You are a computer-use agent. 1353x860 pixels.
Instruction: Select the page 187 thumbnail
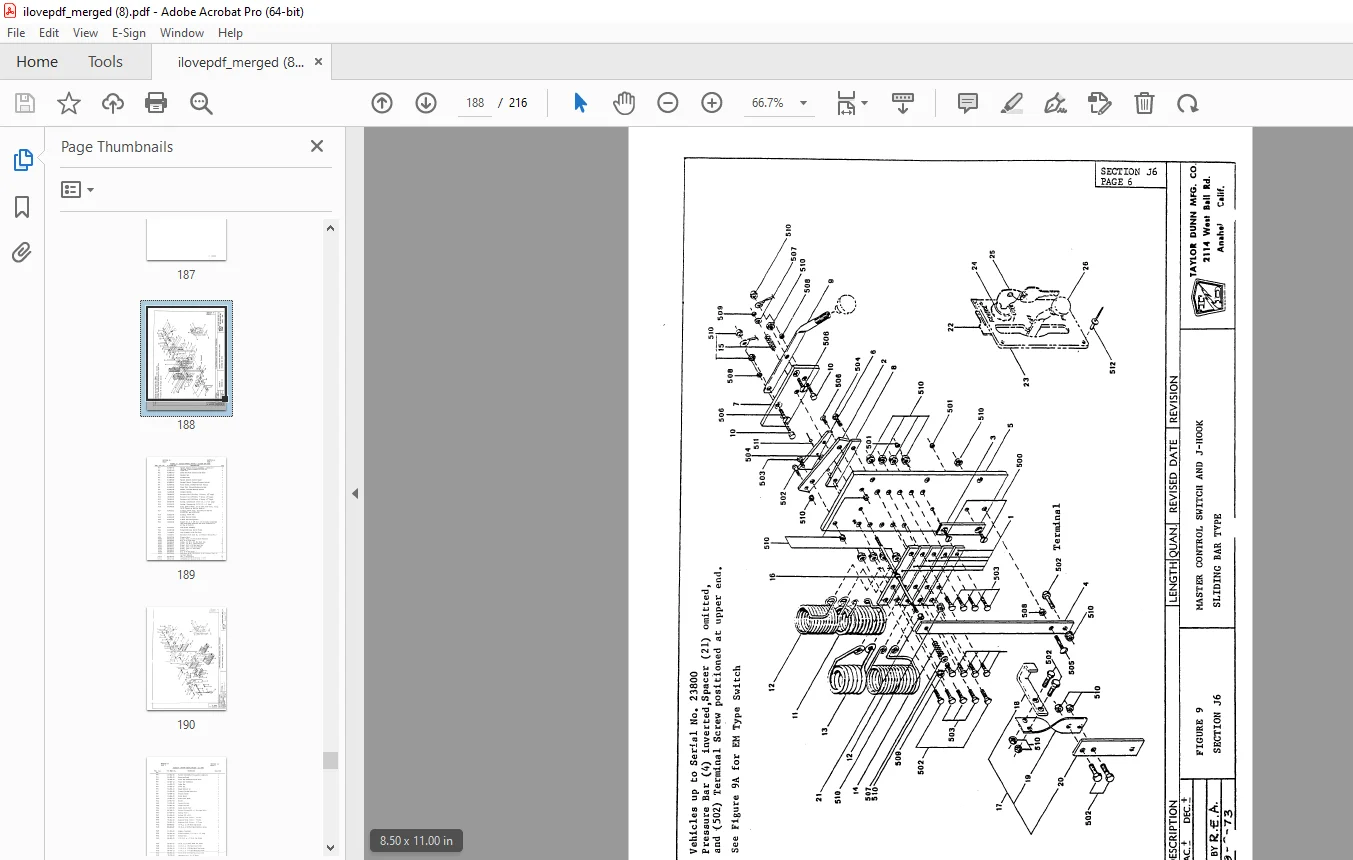[x=186, y=239]
